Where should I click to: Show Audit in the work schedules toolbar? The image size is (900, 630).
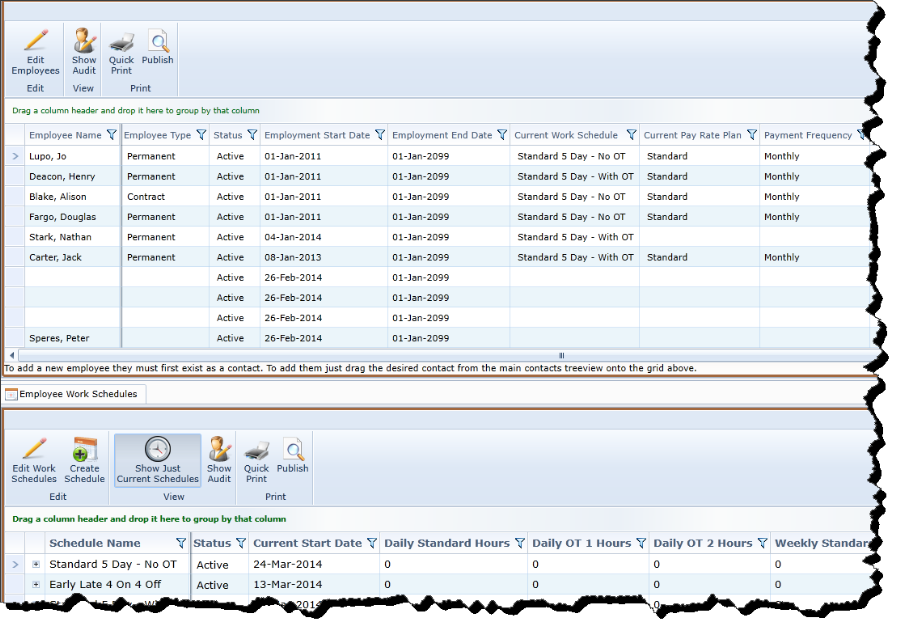pyautogui.click(x=219, y=460)
